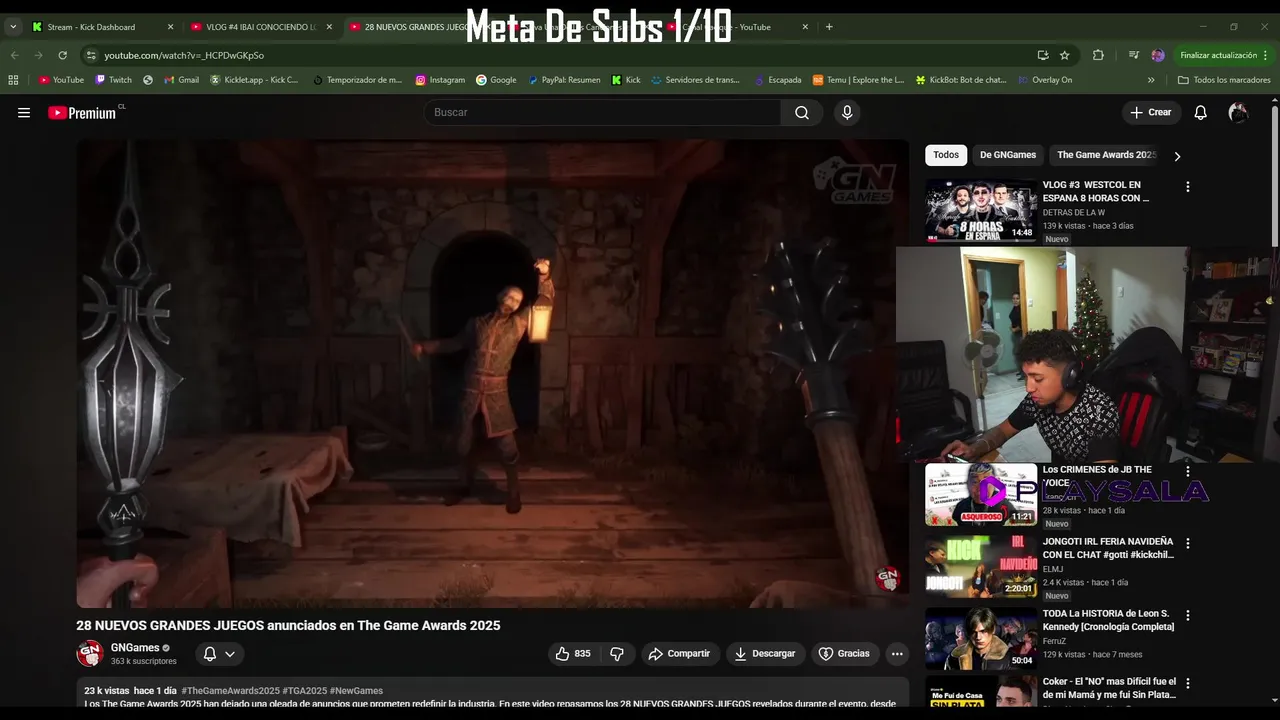This screenshot has height=720, width=1280.
Task: Open the YouTube guide hamburger menu
Action: (x=24, y=113)
